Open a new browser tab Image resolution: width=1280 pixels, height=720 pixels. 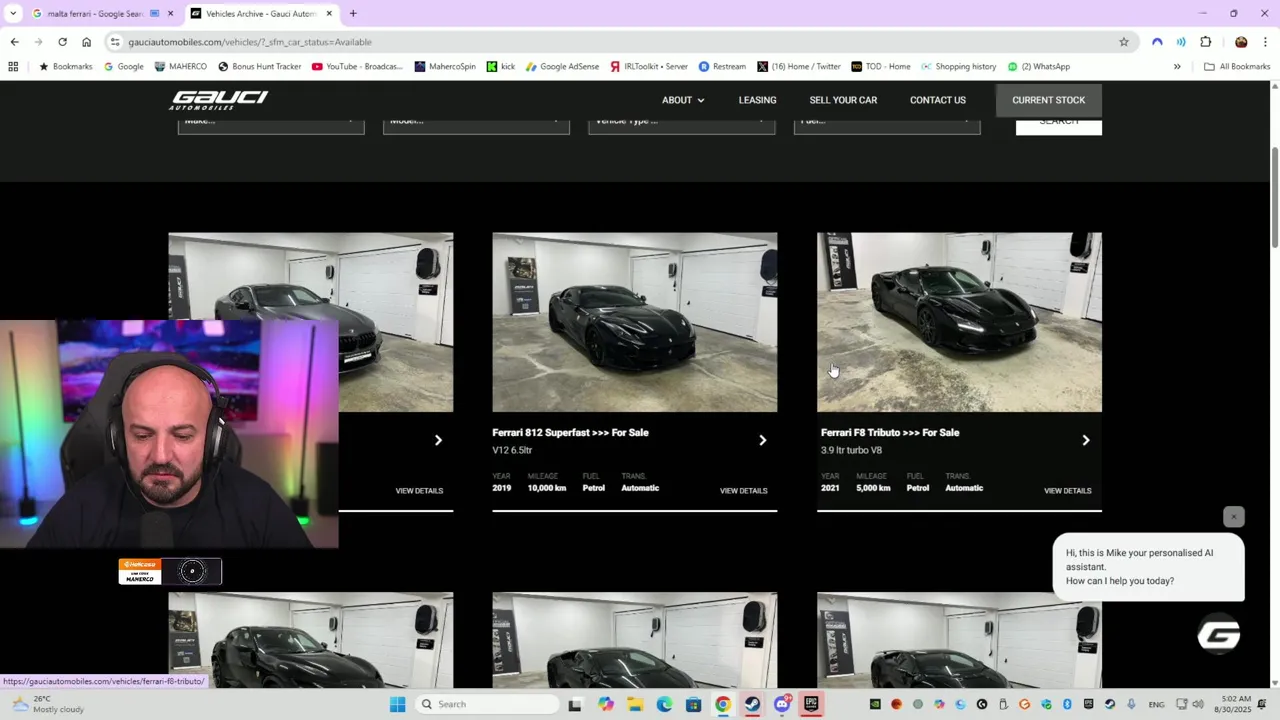[353, 14]
